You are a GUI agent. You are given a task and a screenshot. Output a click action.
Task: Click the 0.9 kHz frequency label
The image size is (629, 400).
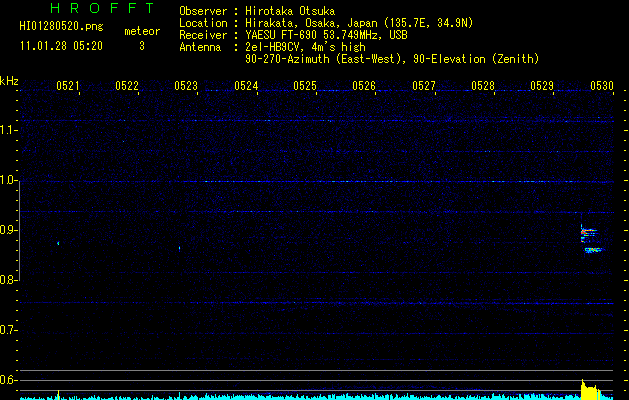click(8, 230)
